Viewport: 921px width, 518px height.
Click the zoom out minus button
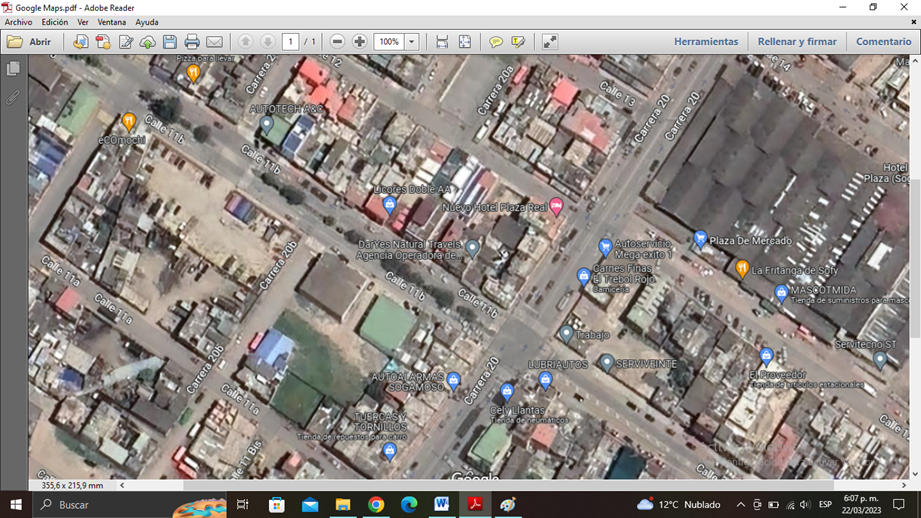(337, 42)
